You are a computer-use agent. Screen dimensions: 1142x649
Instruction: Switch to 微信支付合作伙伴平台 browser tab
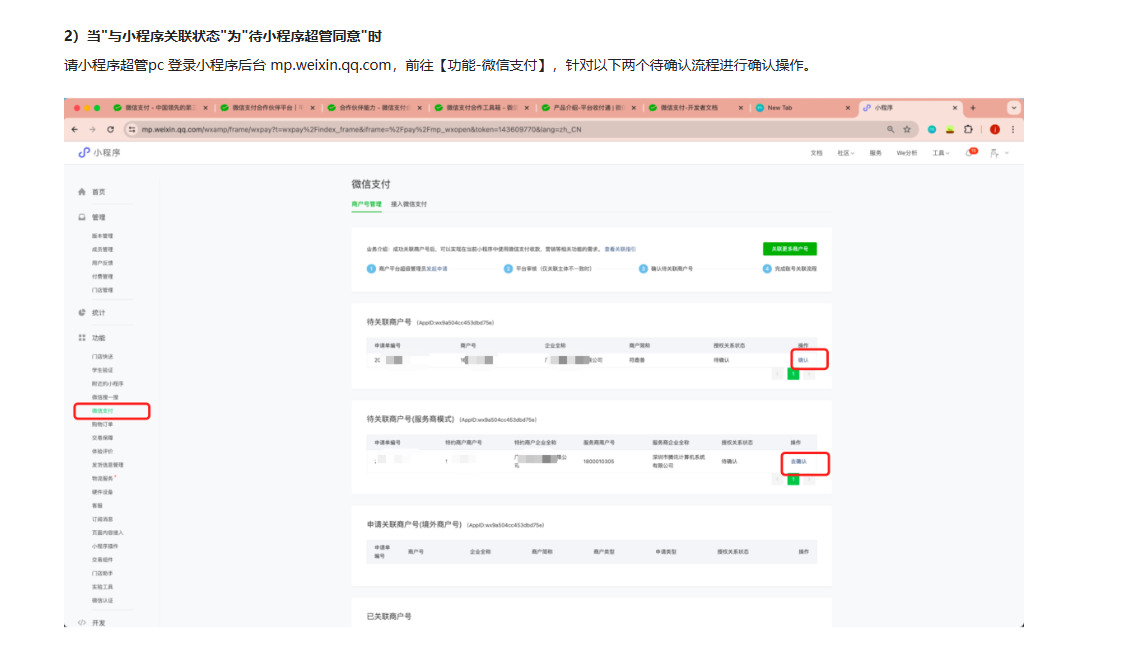point(267,108)
